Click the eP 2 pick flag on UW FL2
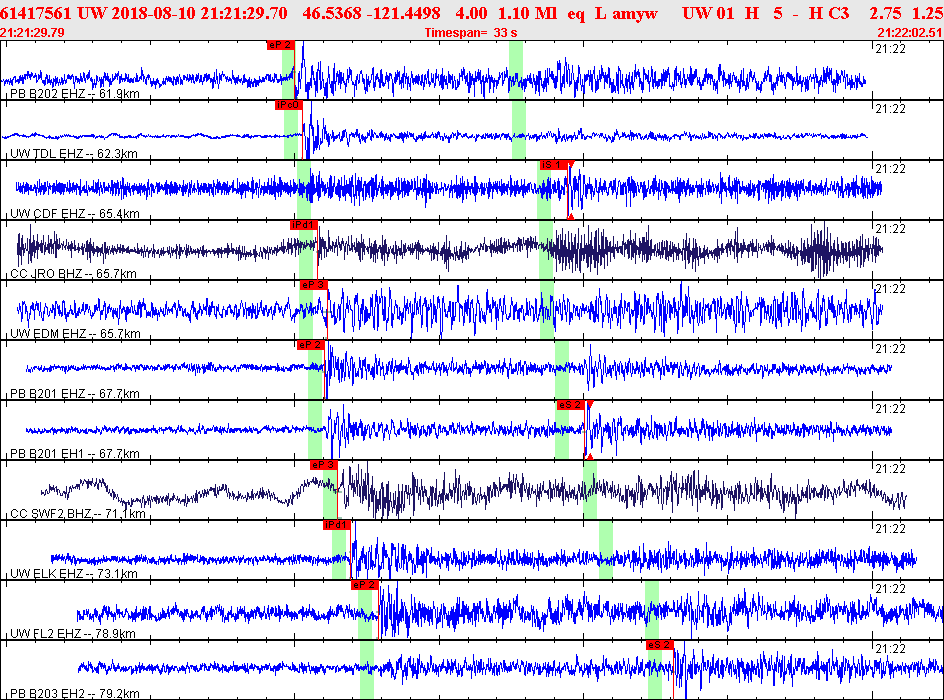Screen dimensions: 944x700 click(365, 585)
